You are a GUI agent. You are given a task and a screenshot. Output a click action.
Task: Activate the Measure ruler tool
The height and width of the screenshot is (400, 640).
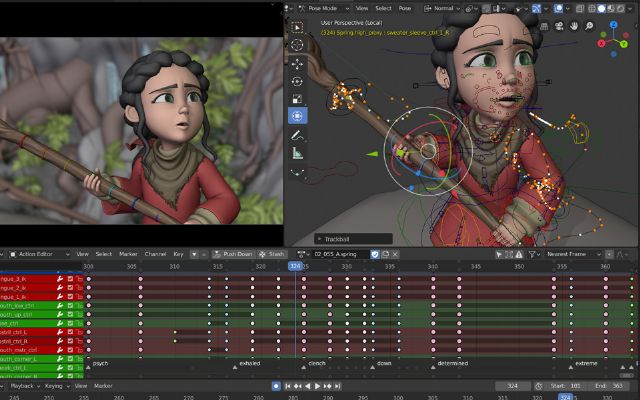tap(297, 153)
